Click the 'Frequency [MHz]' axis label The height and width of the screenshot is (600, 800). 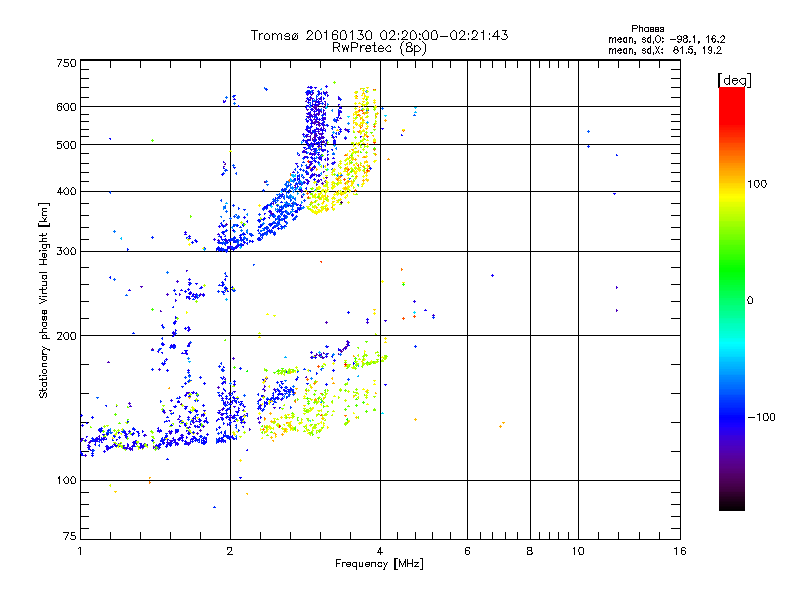[x=379, y=564]
